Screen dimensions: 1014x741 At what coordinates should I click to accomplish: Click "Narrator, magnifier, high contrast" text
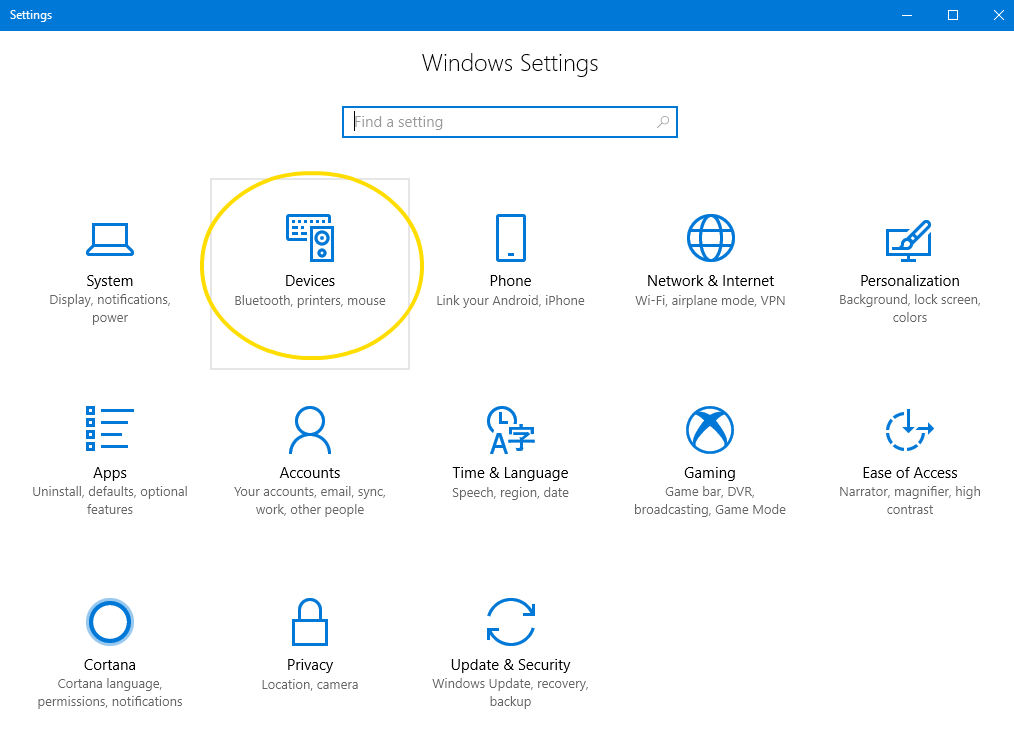910,500
